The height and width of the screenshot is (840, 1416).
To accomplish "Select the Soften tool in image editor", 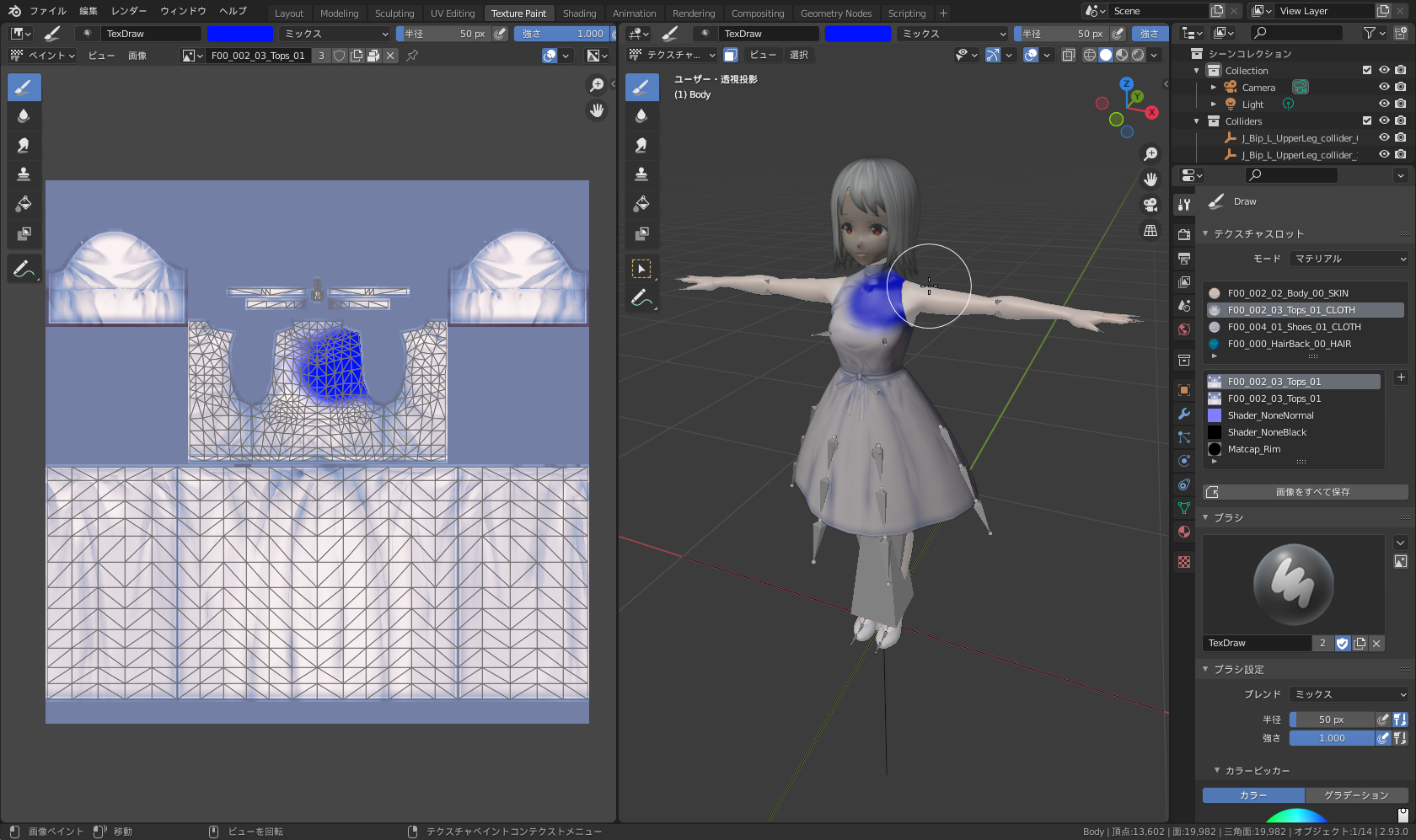I will pyautogui.click(x=24, y=115).
